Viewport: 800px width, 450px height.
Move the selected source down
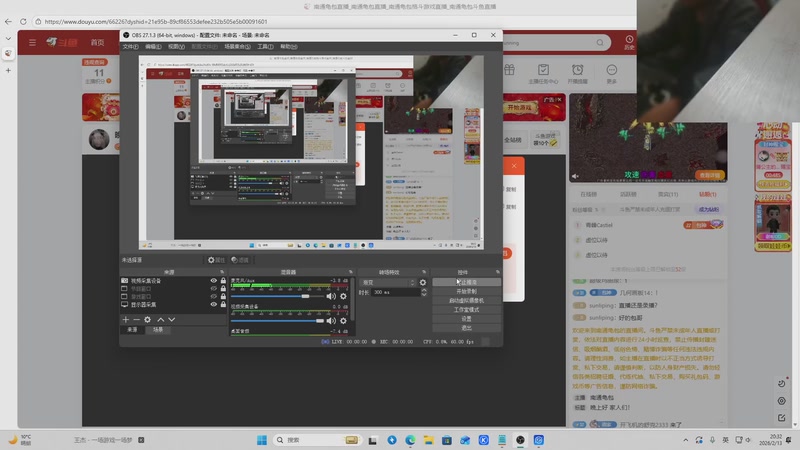(x=171, y=319)
